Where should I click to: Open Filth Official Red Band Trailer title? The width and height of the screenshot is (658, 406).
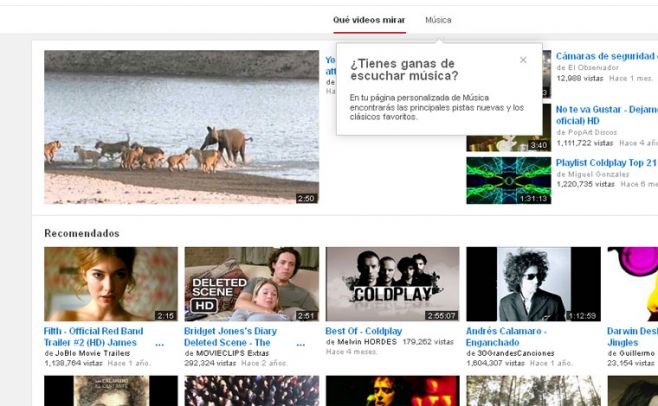coord(94,337)
